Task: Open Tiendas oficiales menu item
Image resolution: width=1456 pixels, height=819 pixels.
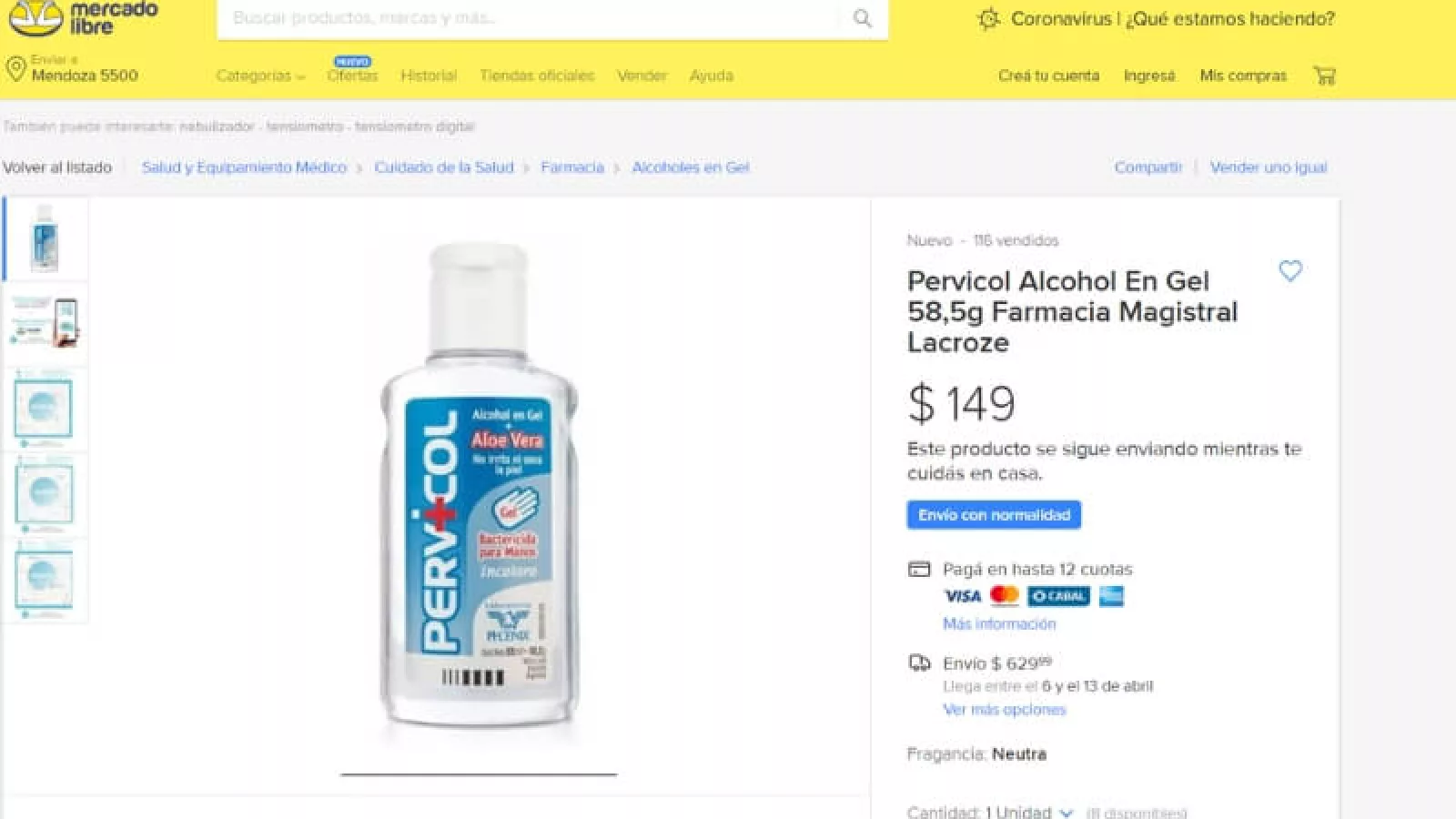Action: click(x=537, y=76)
